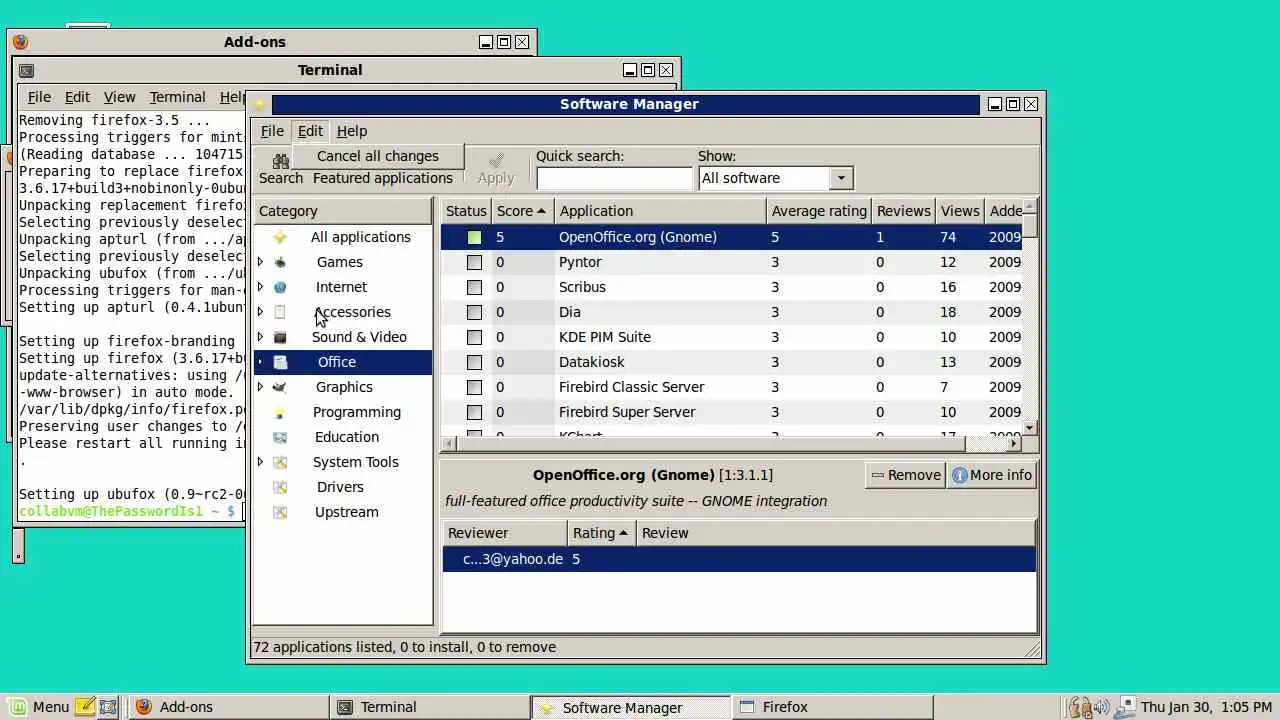Viewport: 1280px width, 720px height.
Task: Click the Graphics category icon
Action: [280, 387]
